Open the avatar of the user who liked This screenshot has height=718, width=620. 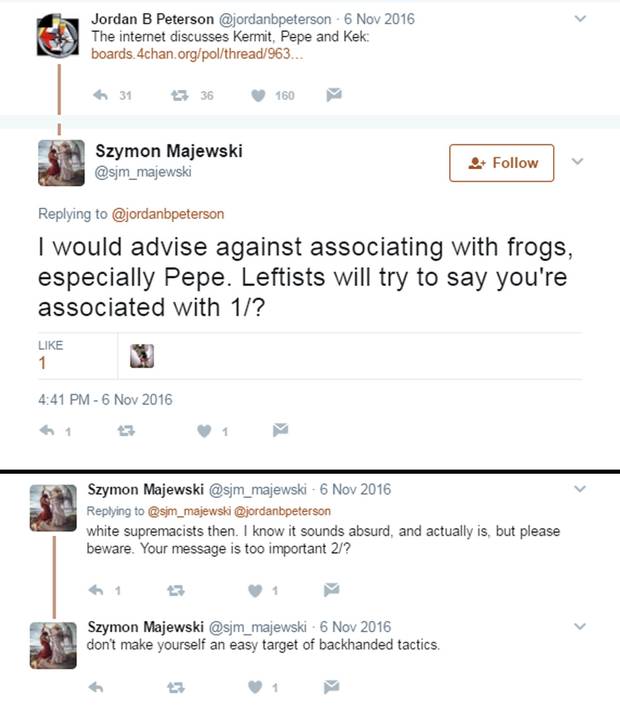coord(142,355)
